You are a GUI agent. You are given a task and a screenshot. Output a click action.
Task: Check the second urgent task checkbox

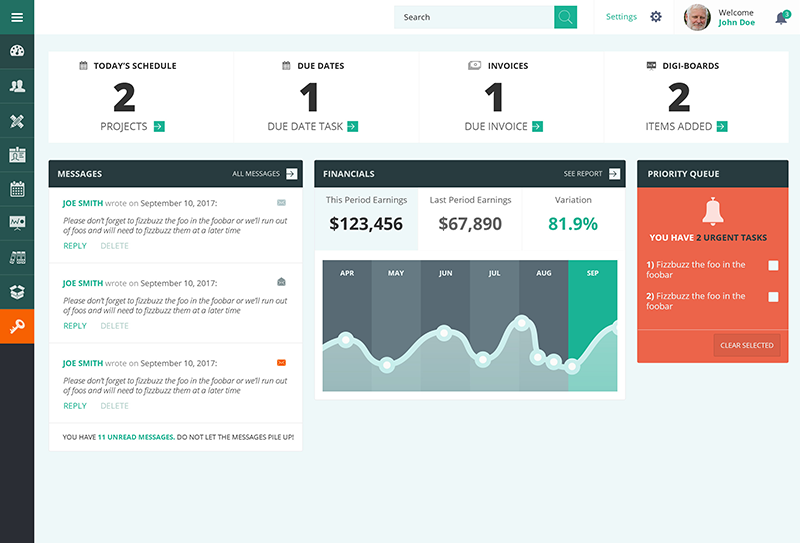tap(773, 297)
